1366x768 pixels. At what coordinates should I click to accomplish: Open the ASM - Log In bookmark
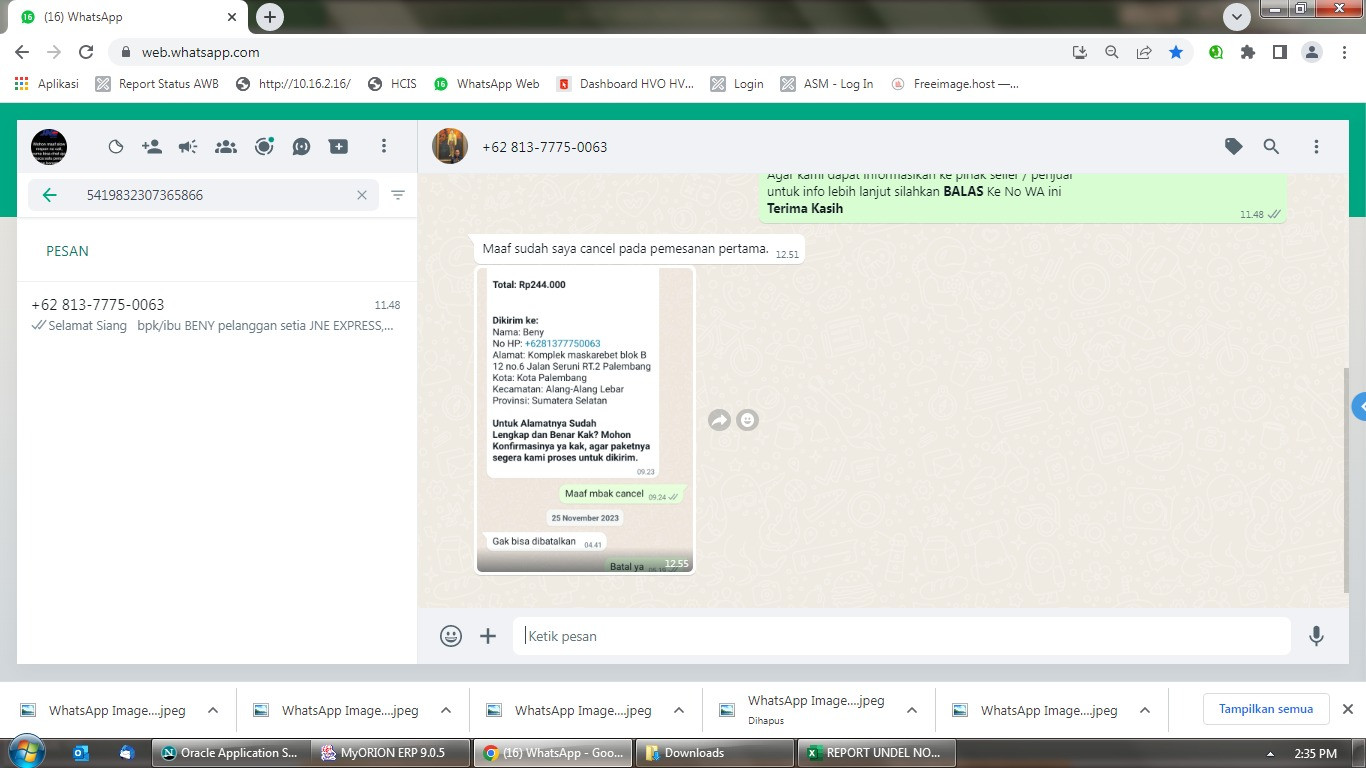point(827,84)
